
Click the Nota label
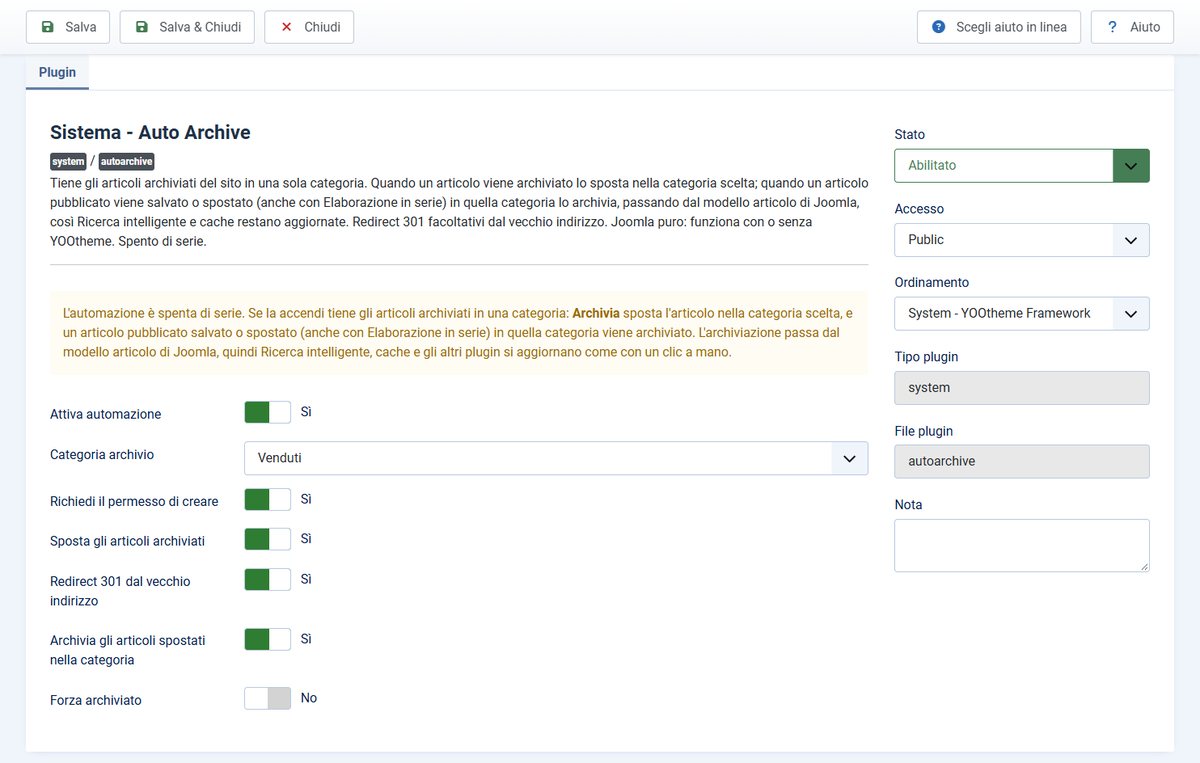pyautogui.click(x=908, y=504)
